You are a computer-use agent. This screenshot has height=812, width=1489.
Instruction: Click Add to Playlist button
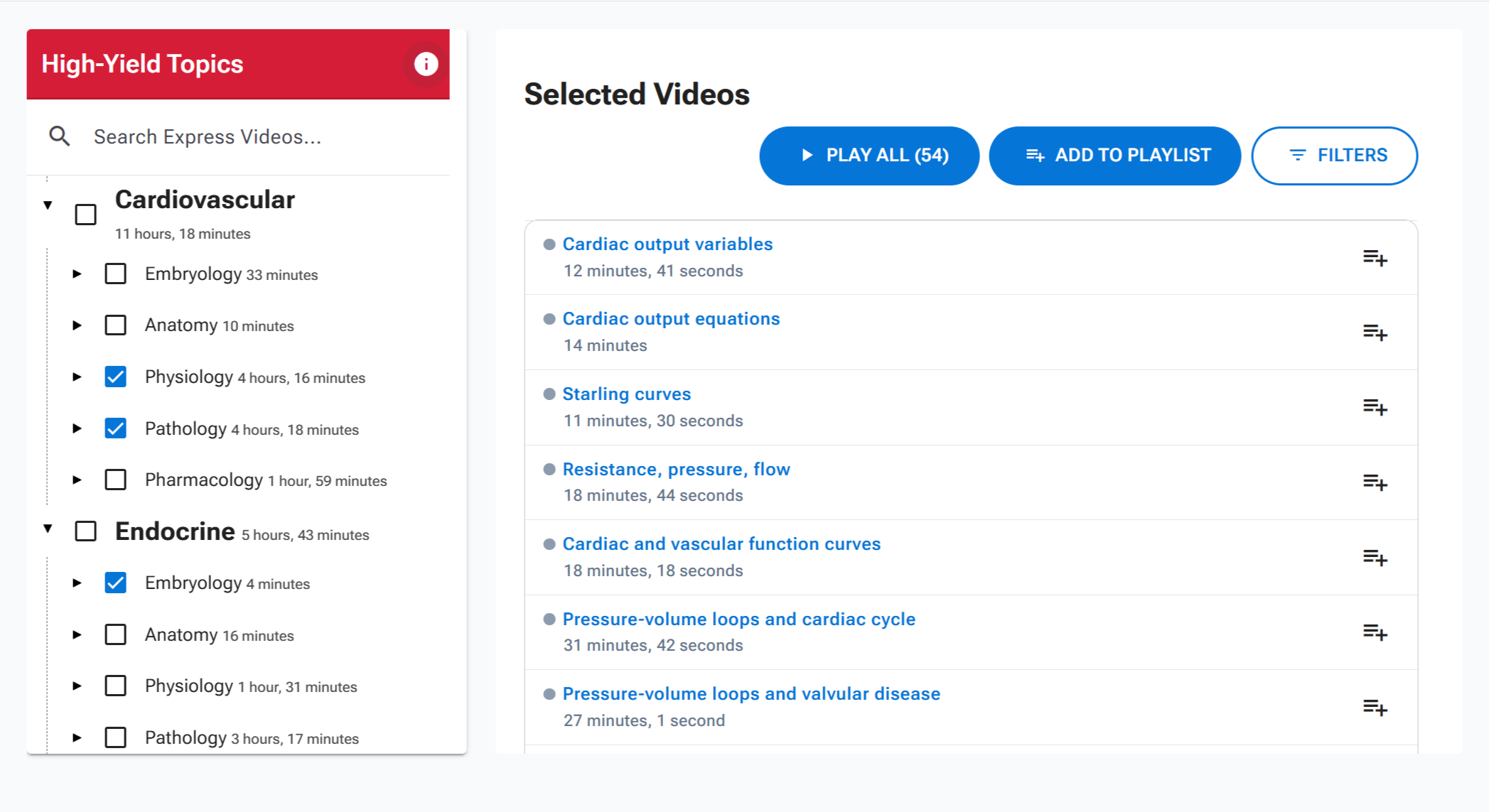pos(1114,156)
